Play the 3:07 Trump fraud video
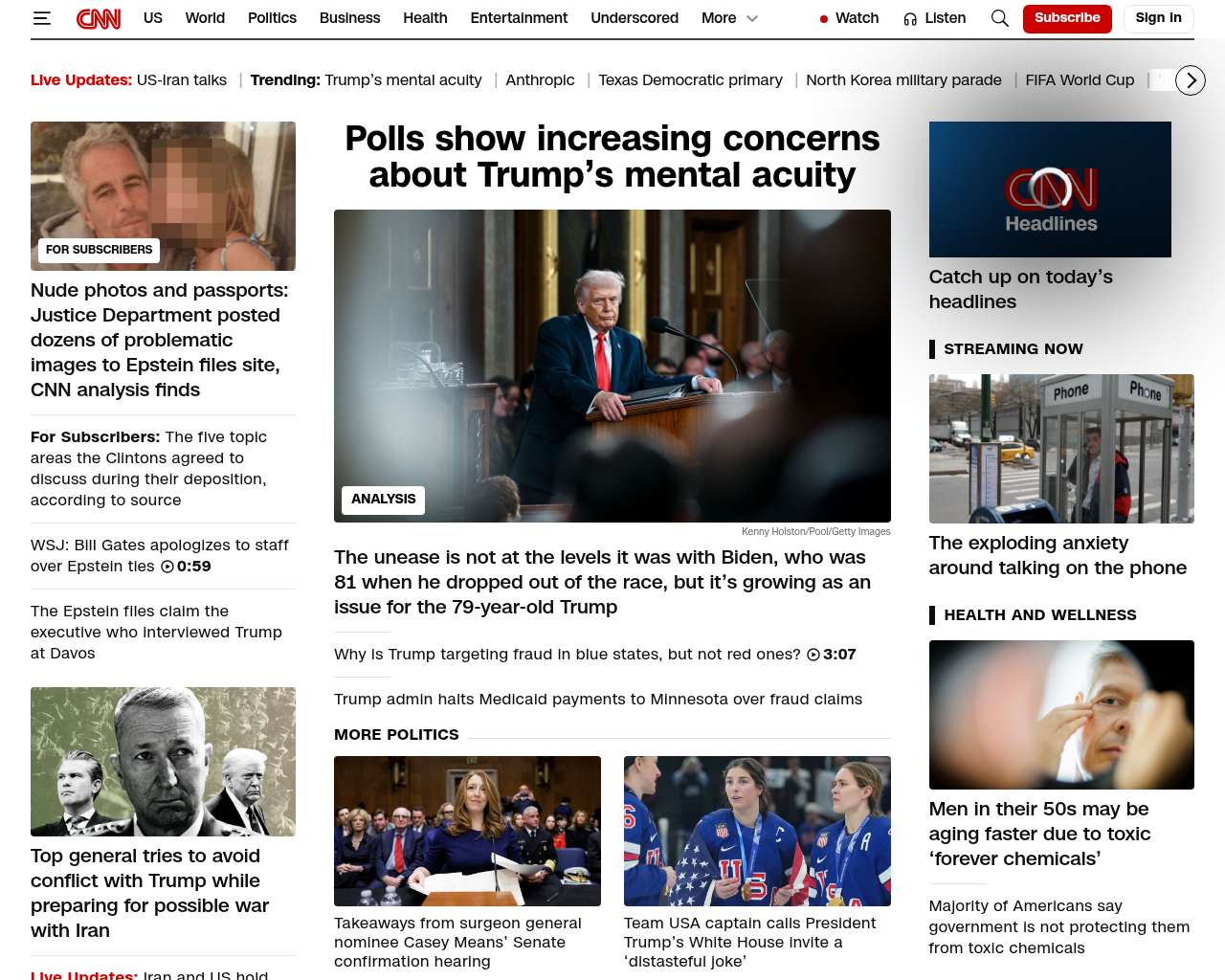The image size is (1225, 980). pos(813,655)
